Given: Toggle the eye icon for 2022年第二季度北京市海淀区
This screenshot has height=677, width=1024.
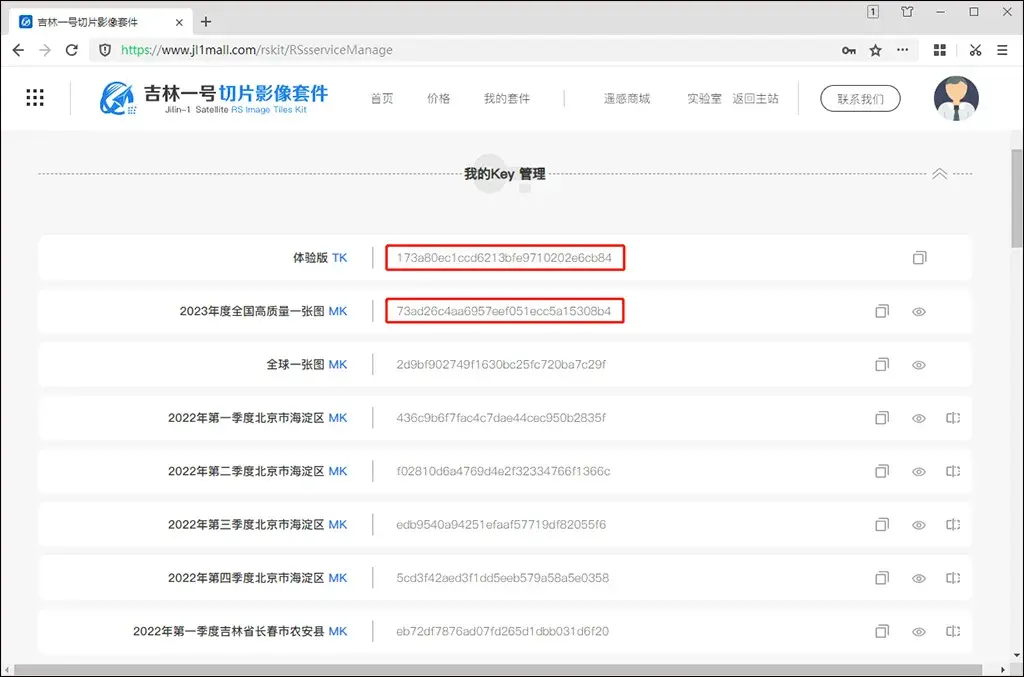Looking at the screenshot, I should [919, 471].
